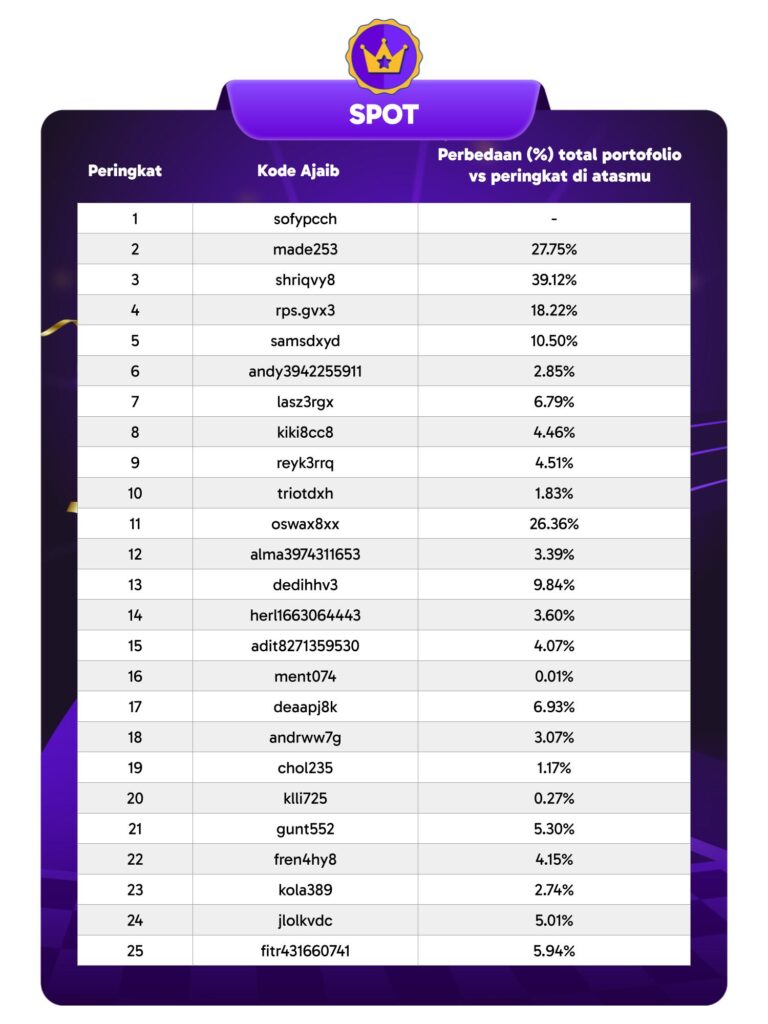Click the gold crown badge icon
This screenshot has height=1024, width=768.
[x=384, y=56]
